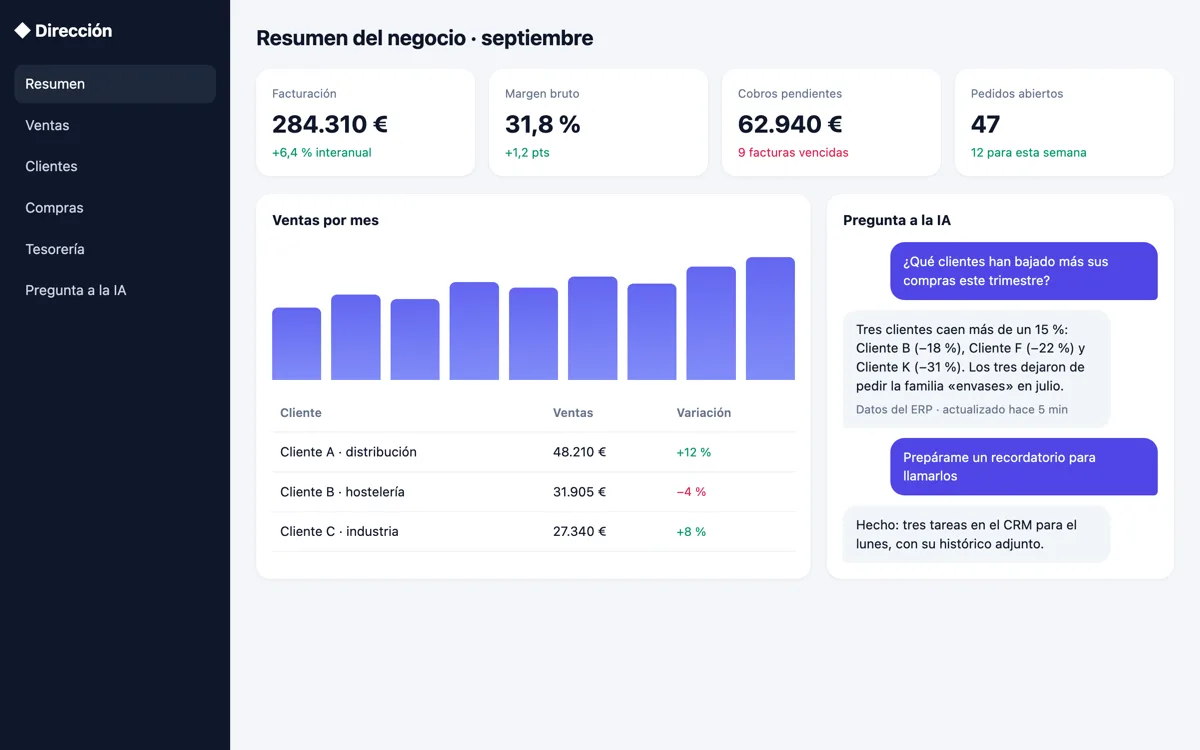Click the shortest first bar in the chart
Image resolution: width=1200 pixels, height=750 pixels.
coord(296,343)
